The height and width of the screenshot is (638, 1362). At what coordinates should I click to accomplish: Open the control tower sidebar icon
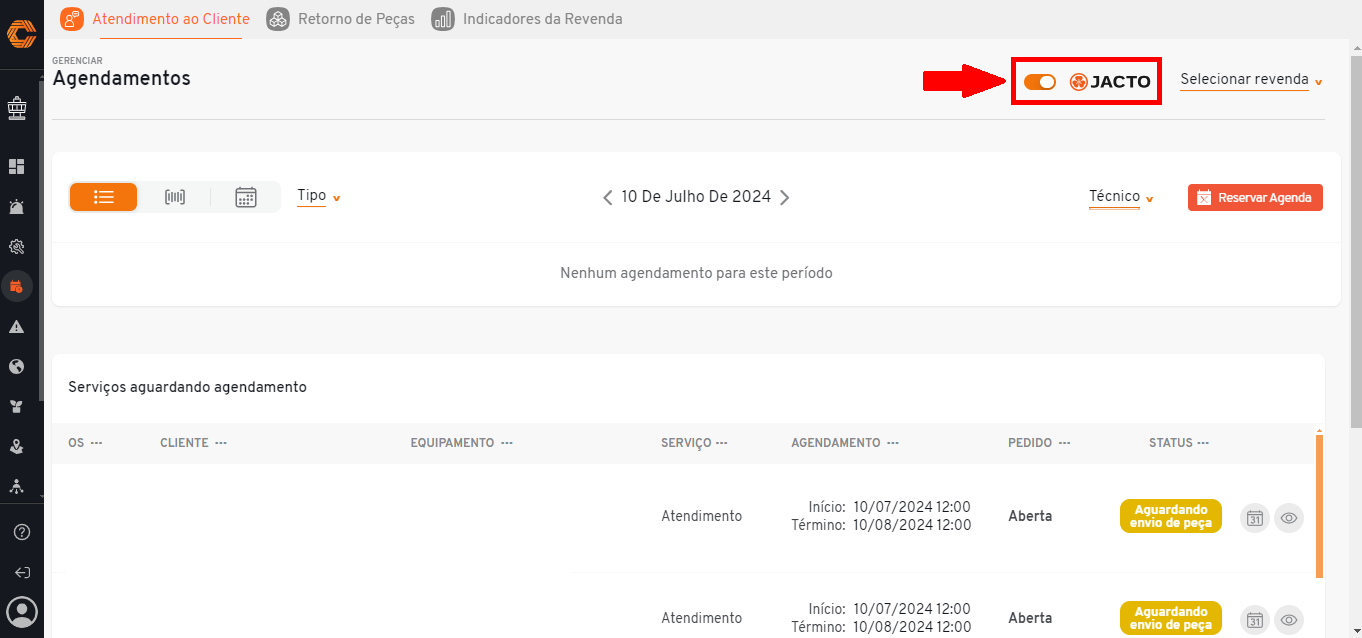tap(17, 106)
